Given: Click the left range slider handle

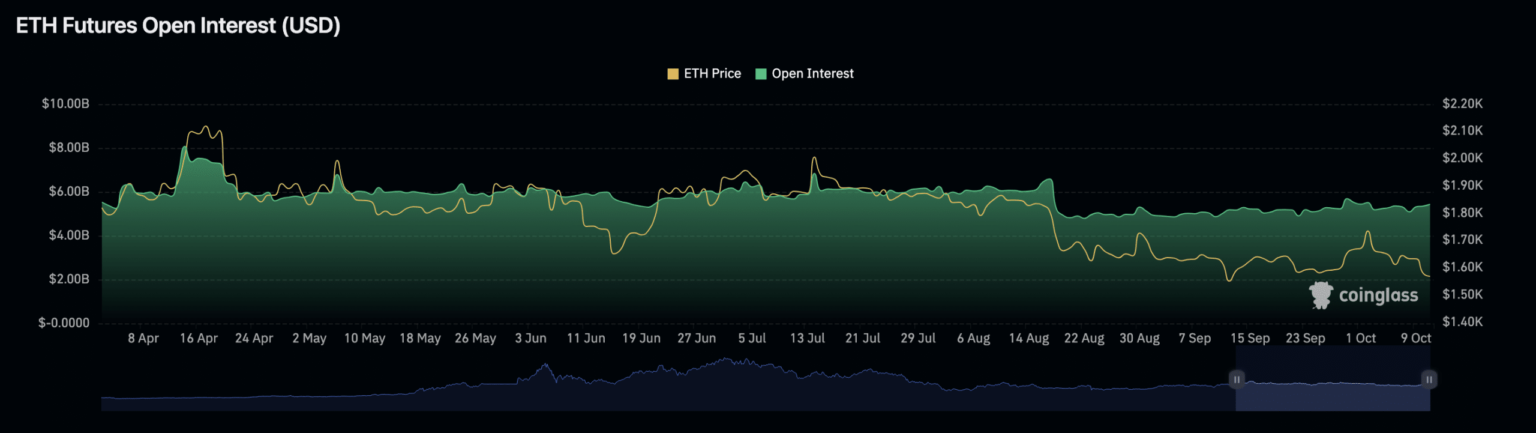Looking at the screenshot, I should click(x=1236, y=379).
